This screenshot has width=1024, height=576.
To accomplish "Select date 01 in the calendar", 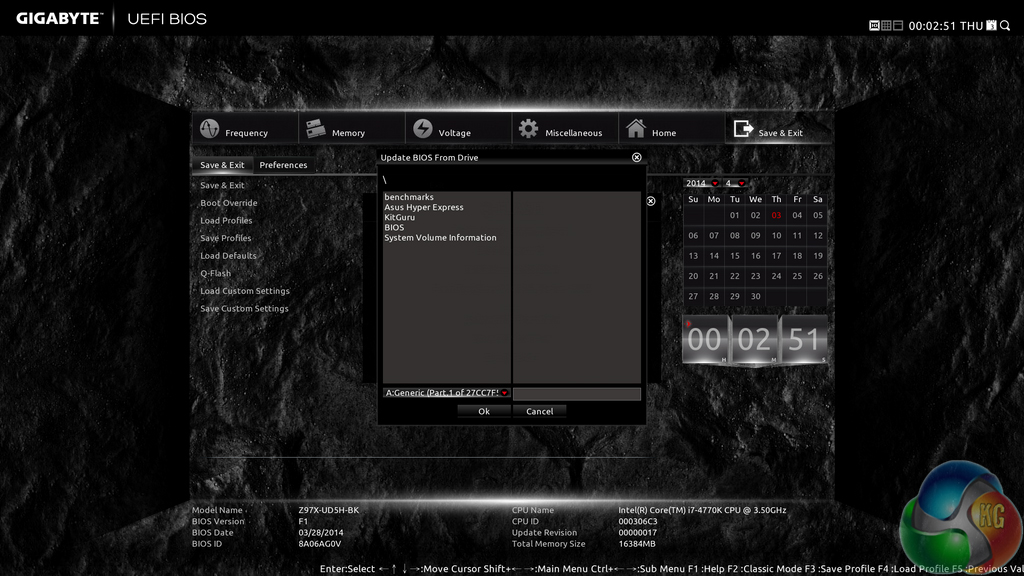I will [x=735, y=216].
